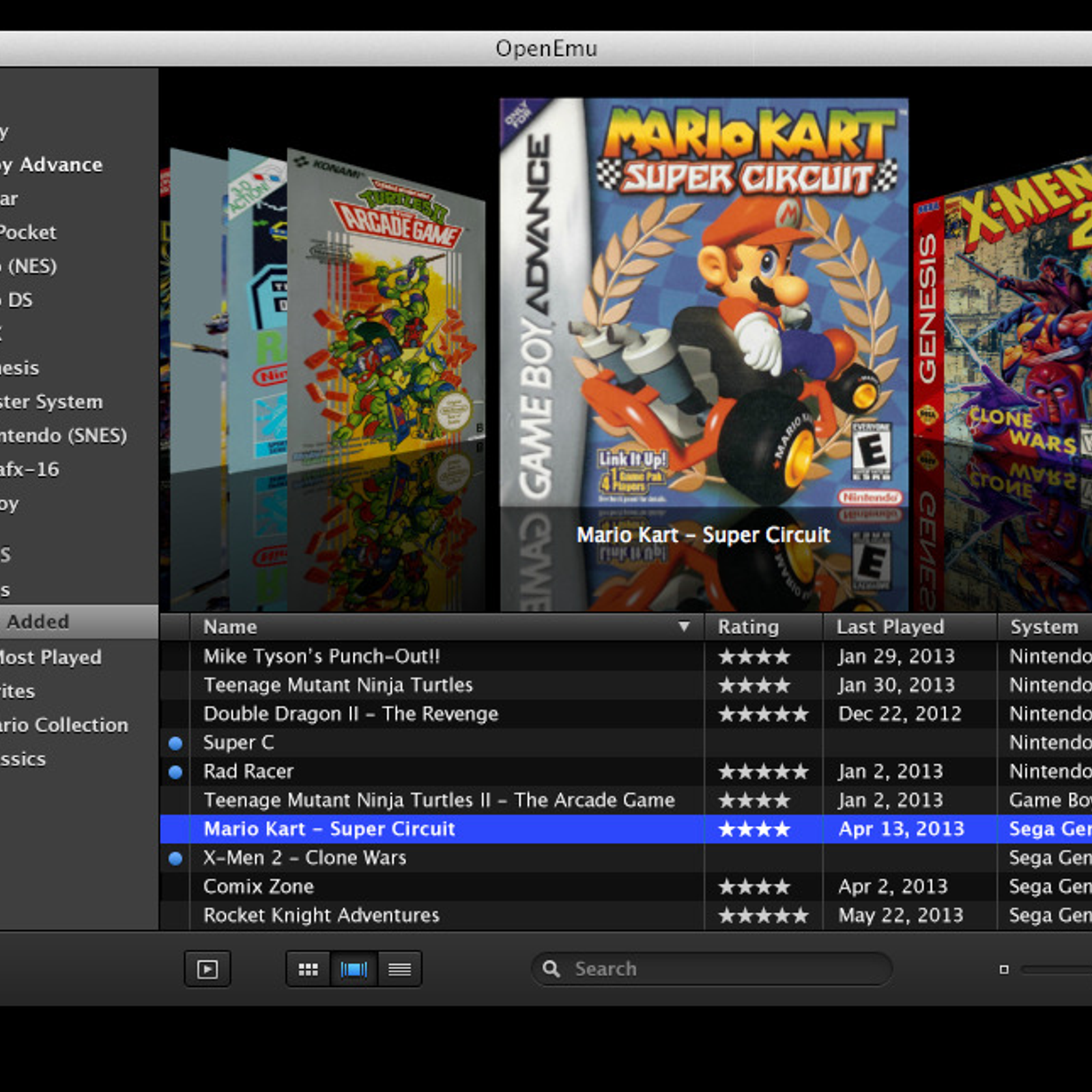Click blue unplayed dot beside Rad Racer
Screen dimensions: 1092x1092
click(x=175, y=772)
